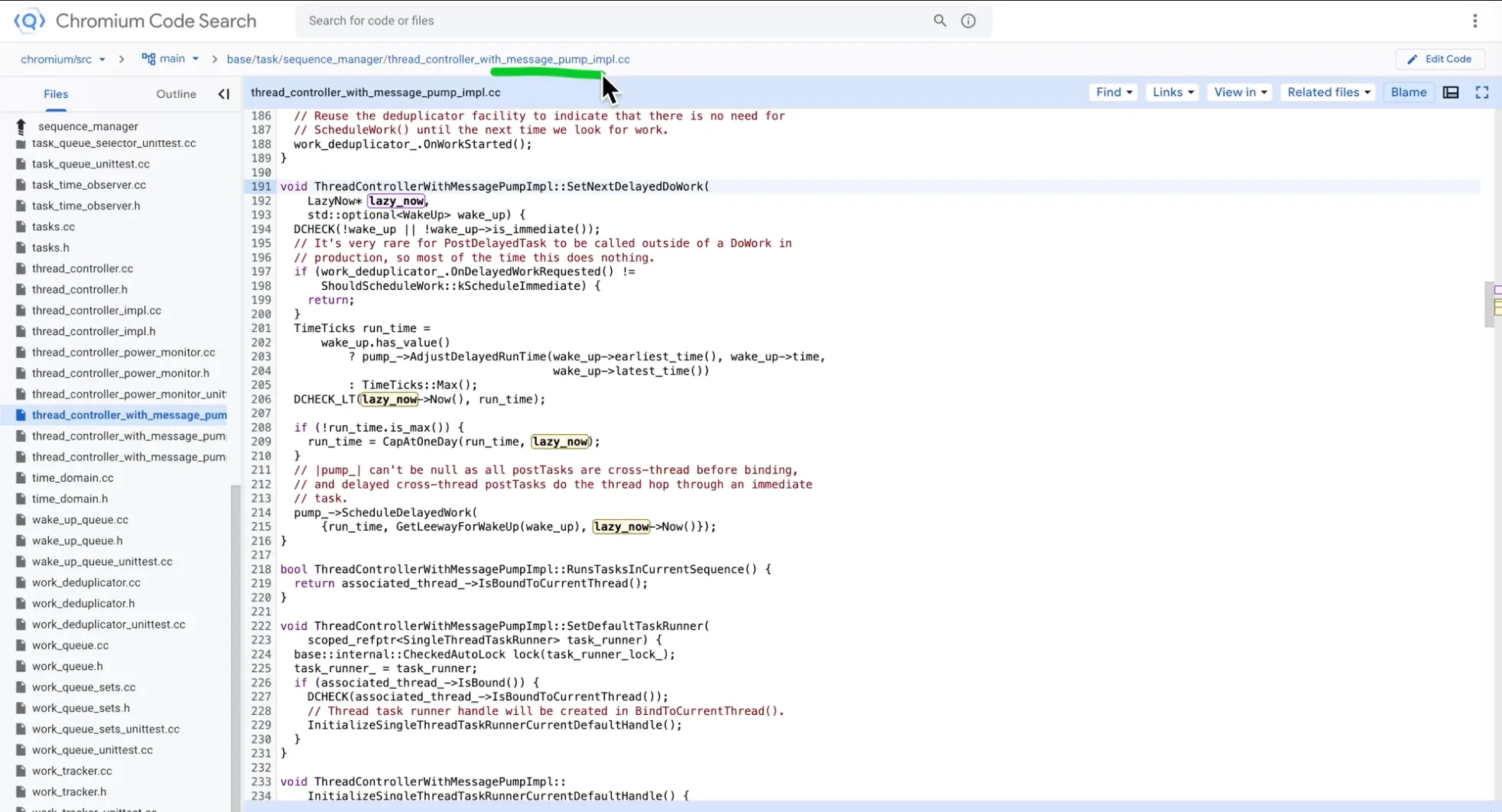
Task: Open work_queue_sets.h file
Action: click(x=81, y=708)
